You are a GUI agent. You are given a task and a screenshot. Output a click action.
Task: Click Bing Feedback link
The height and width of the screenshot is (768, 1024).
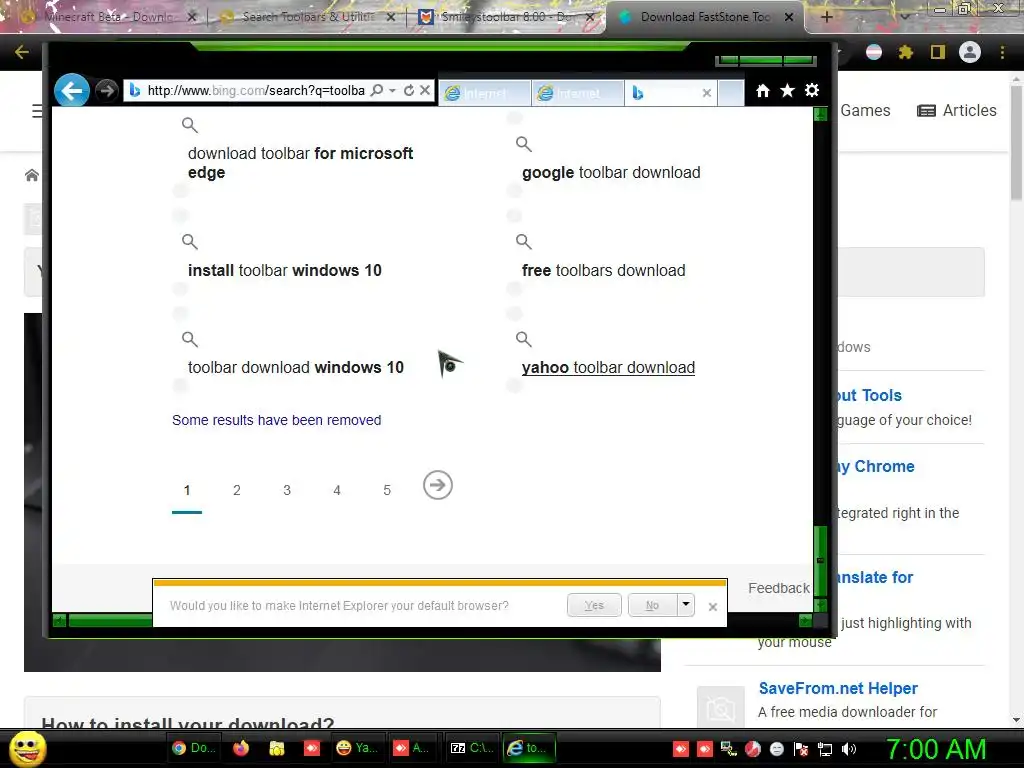(x=778, y=588)
